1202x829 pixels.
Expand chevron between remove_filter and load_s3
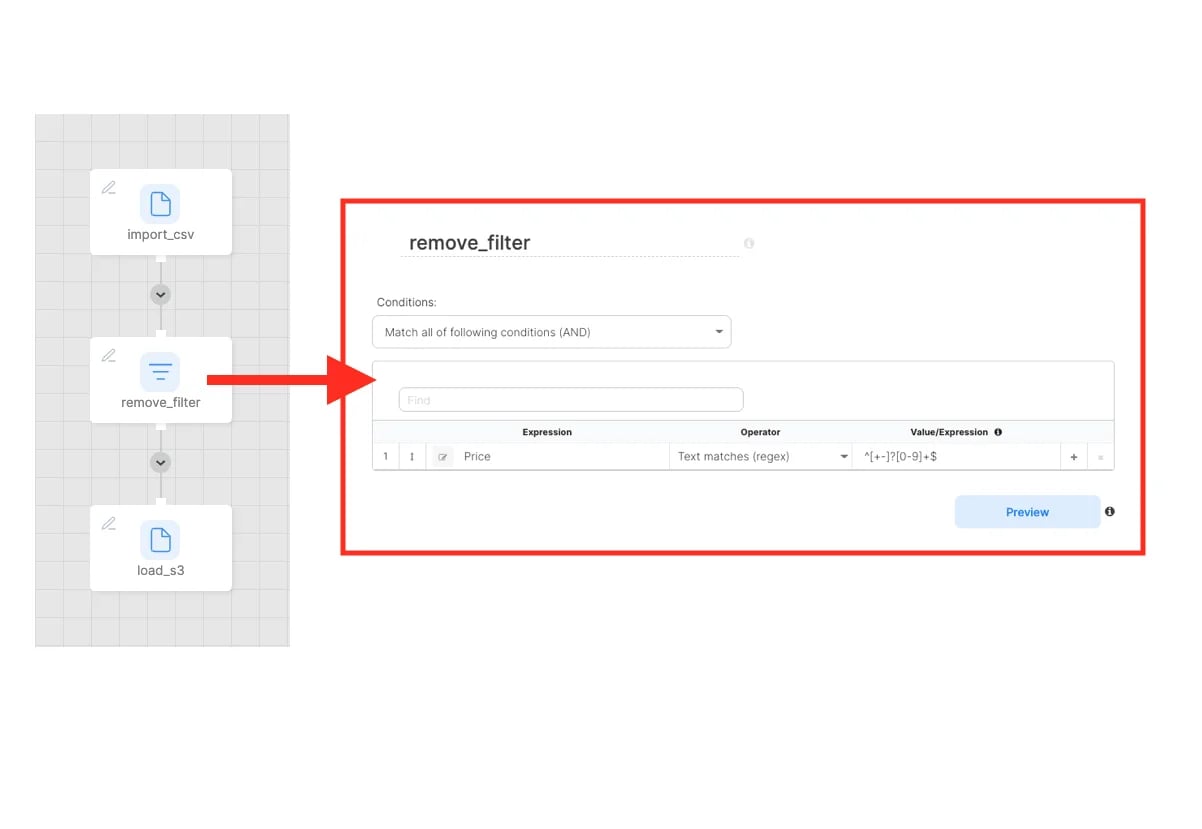[x=160, y=463]
